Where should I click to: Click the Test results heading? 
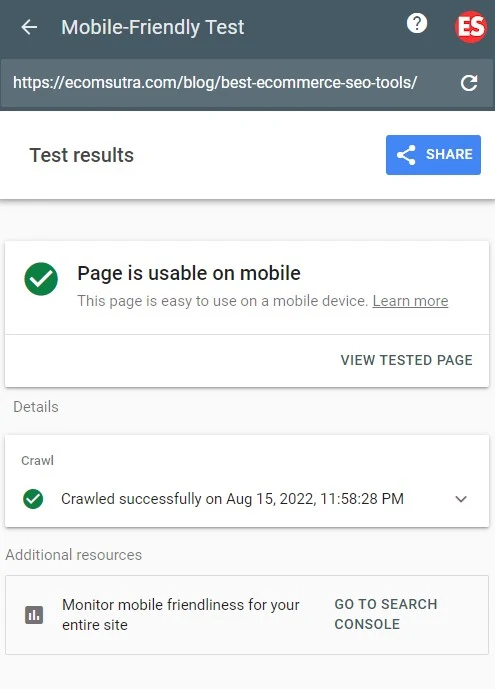point(82,155)
